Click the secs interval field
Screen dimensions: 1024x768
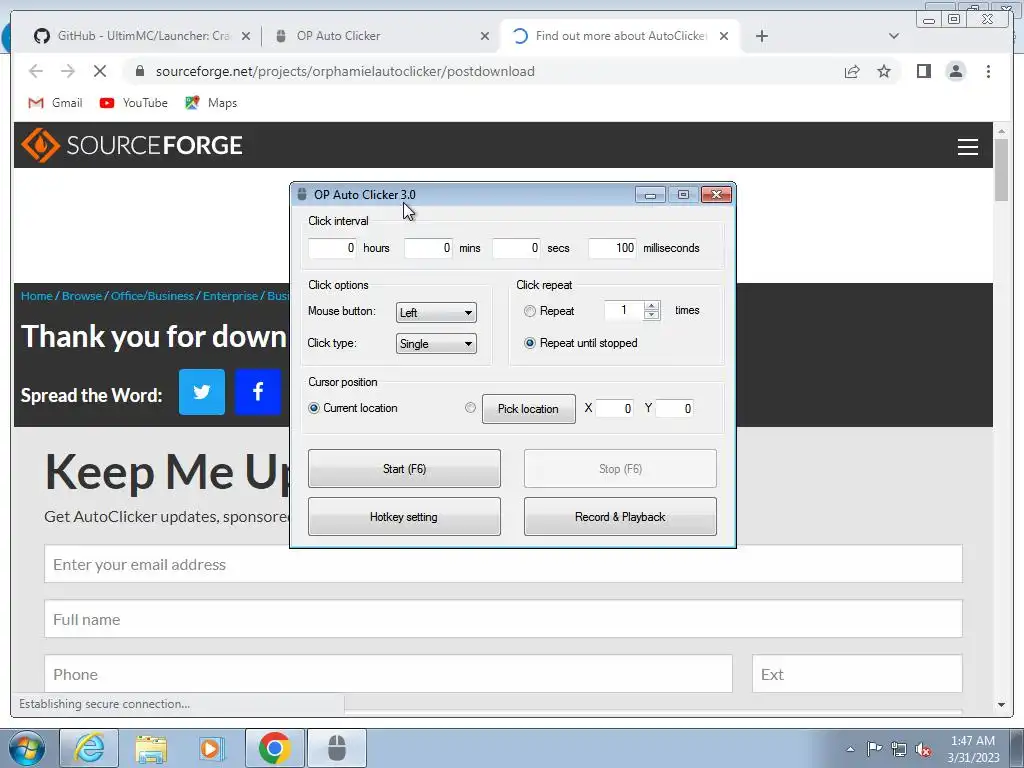[x=516, y=248]
